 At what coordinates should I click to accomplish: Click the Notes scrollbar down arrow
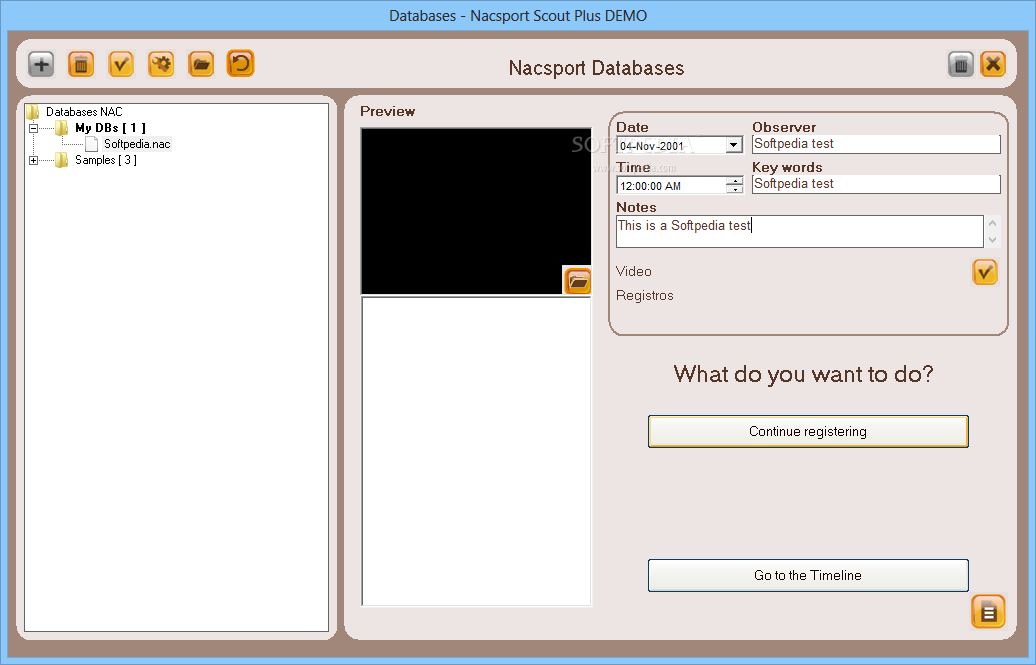click(x=992, y=240)
